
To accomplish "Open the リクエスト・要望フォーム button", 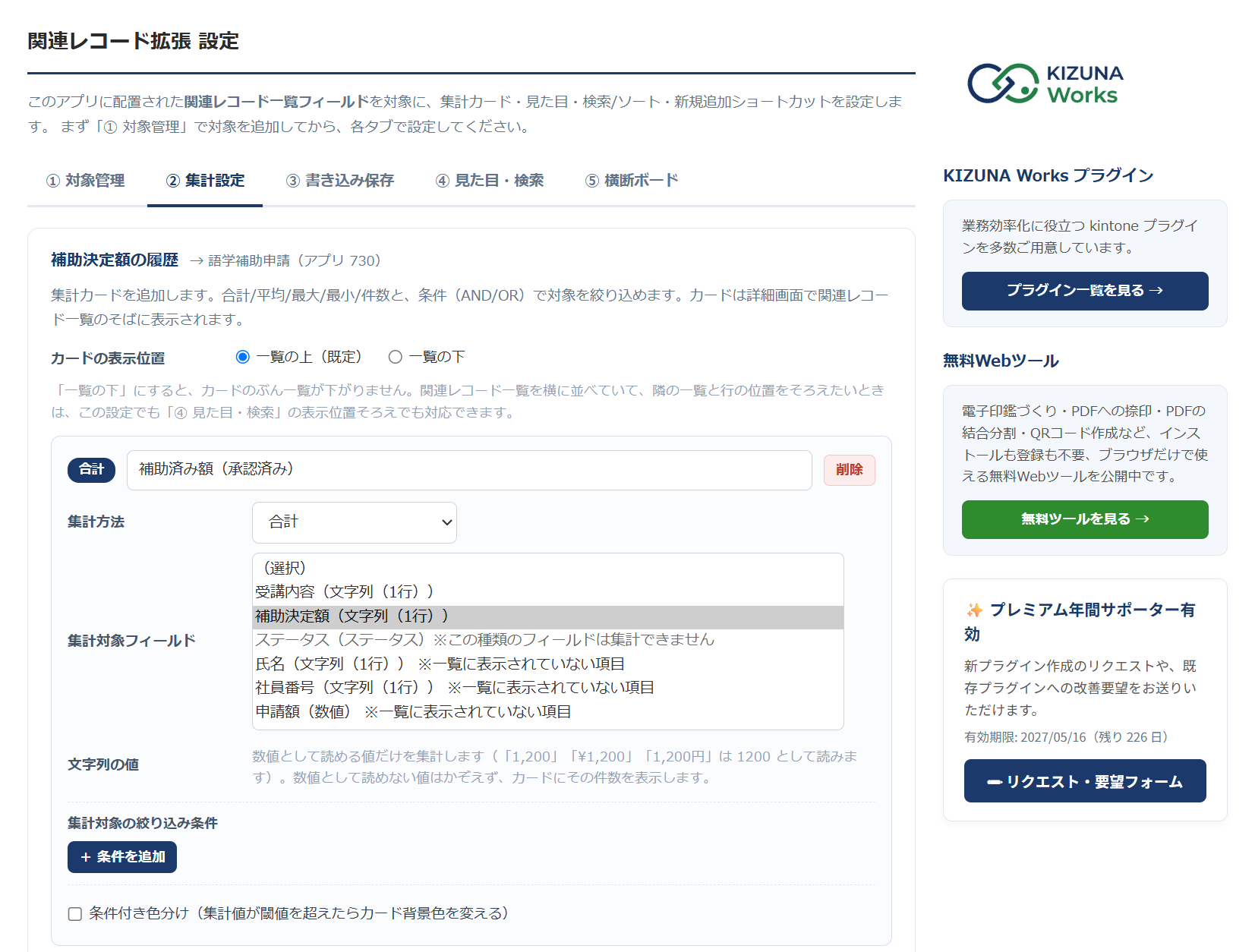I will point(1085,781).
